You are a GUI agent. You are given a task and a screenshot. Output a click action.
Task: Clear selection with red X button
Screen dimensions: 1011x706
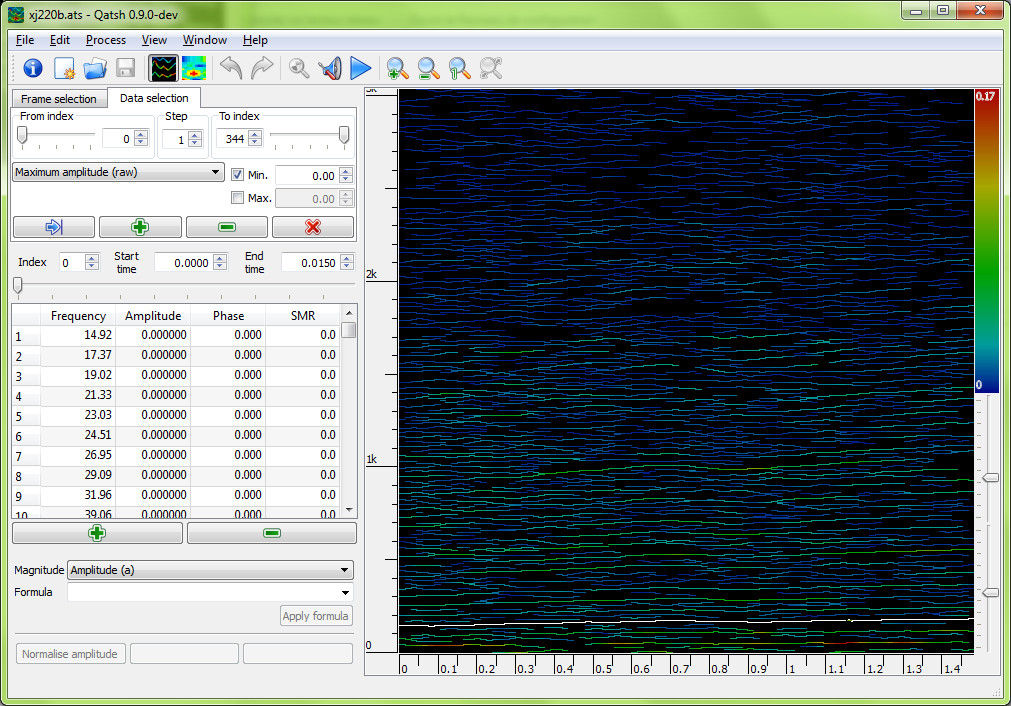[313, 227]
